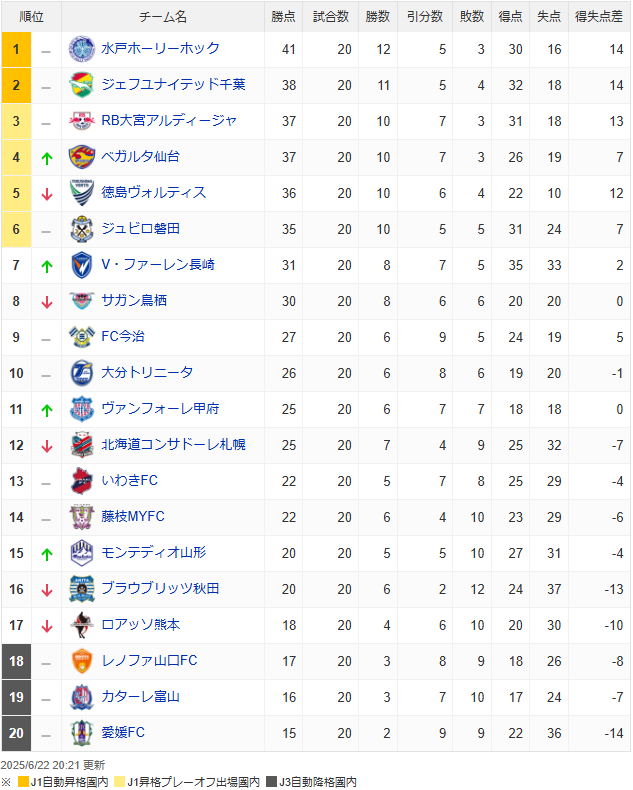Click the yellow rank 1 cell
The width and height of the screenshot is (633, 790).
(16, 49)
